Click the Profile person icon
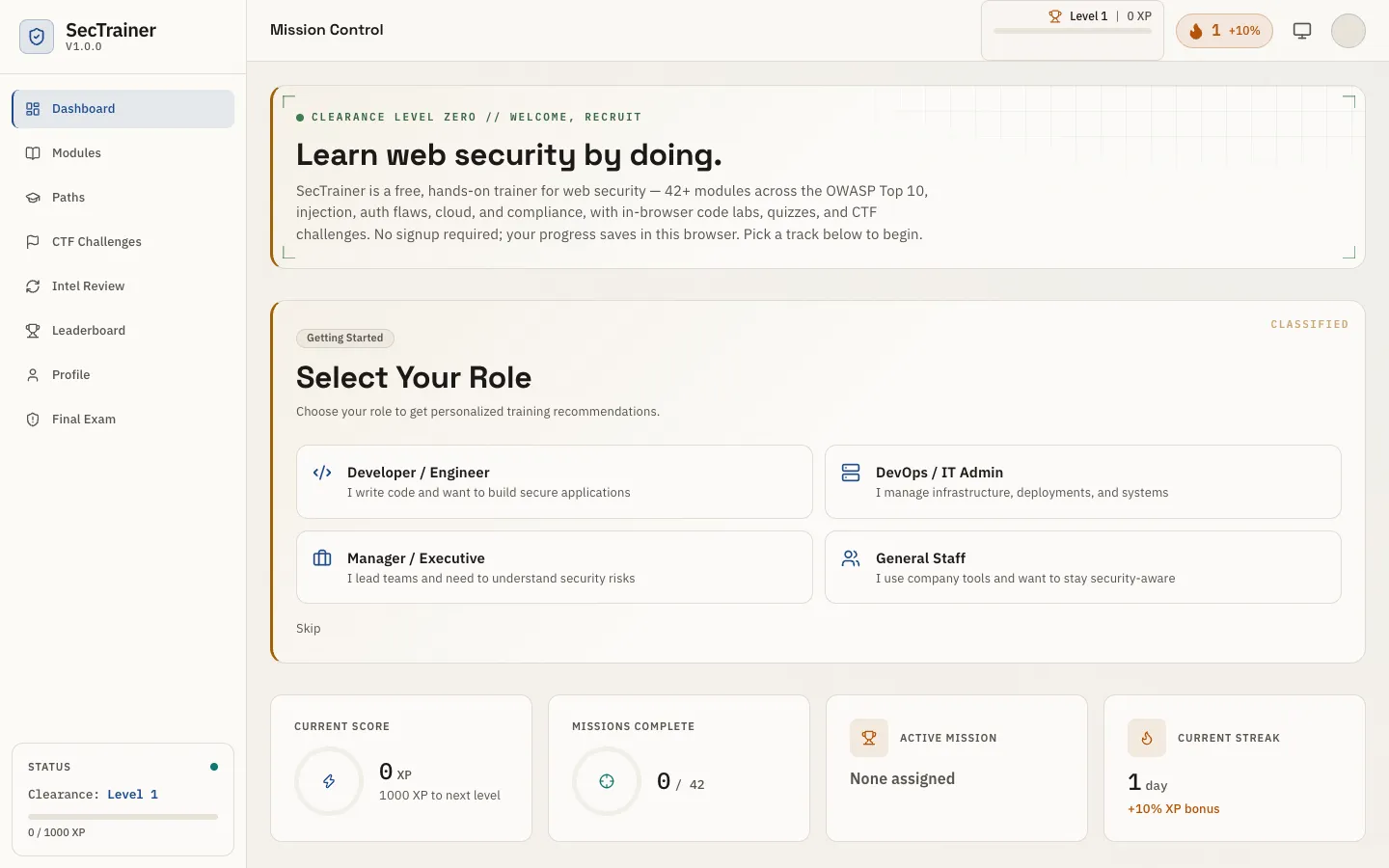Image resolution: width=1389 pixels, height=868 pixels. coord(33,375)
